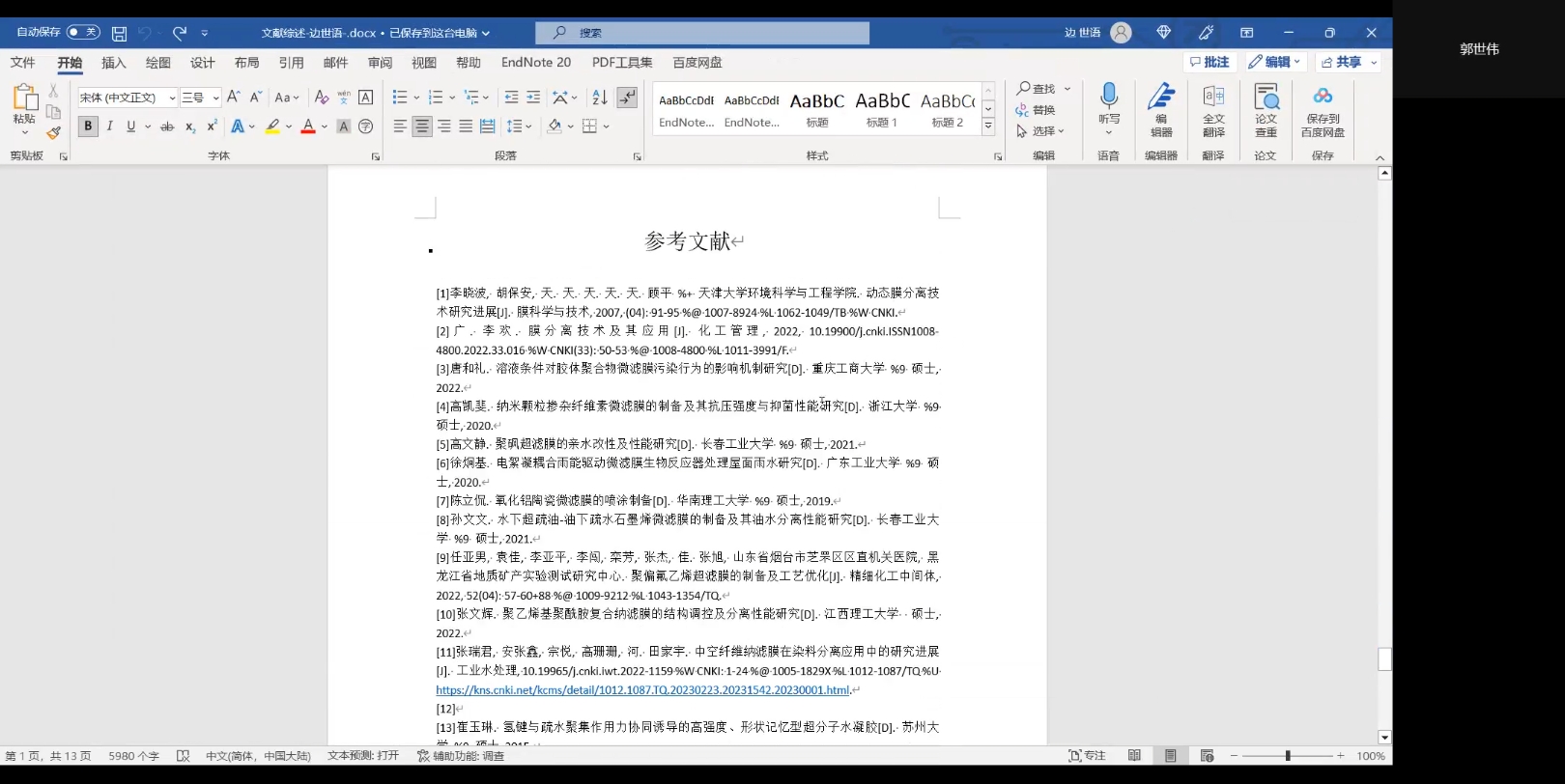Toggle Focus mode in status bar
Viewport: 1565px width, 784px height.
[1087, 756]
